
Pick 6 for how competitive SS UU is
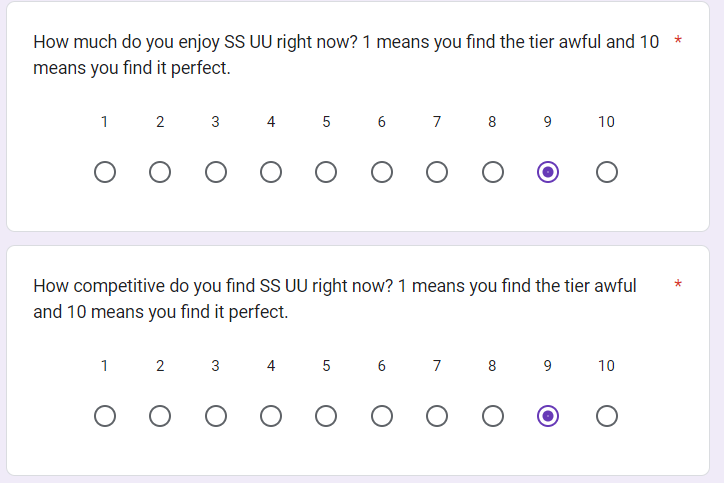382,416
